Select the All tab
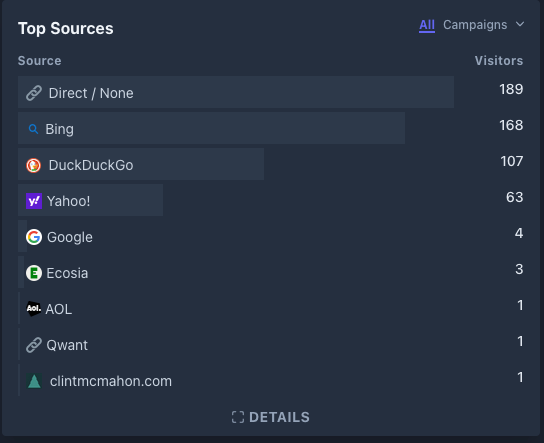This screenshot has width=544, height=443. (427, 25)
